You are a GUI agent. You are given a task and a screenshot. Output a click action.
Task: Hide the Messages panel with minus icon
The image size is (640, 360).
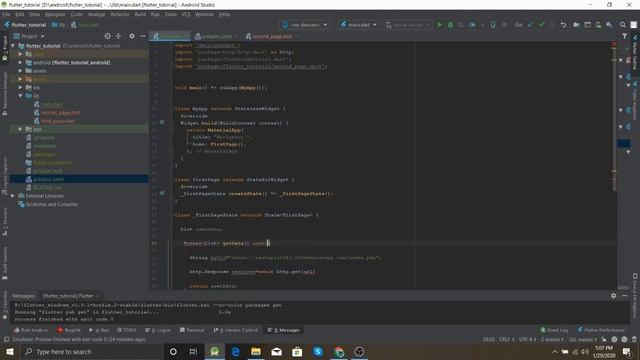click(624, 296)
